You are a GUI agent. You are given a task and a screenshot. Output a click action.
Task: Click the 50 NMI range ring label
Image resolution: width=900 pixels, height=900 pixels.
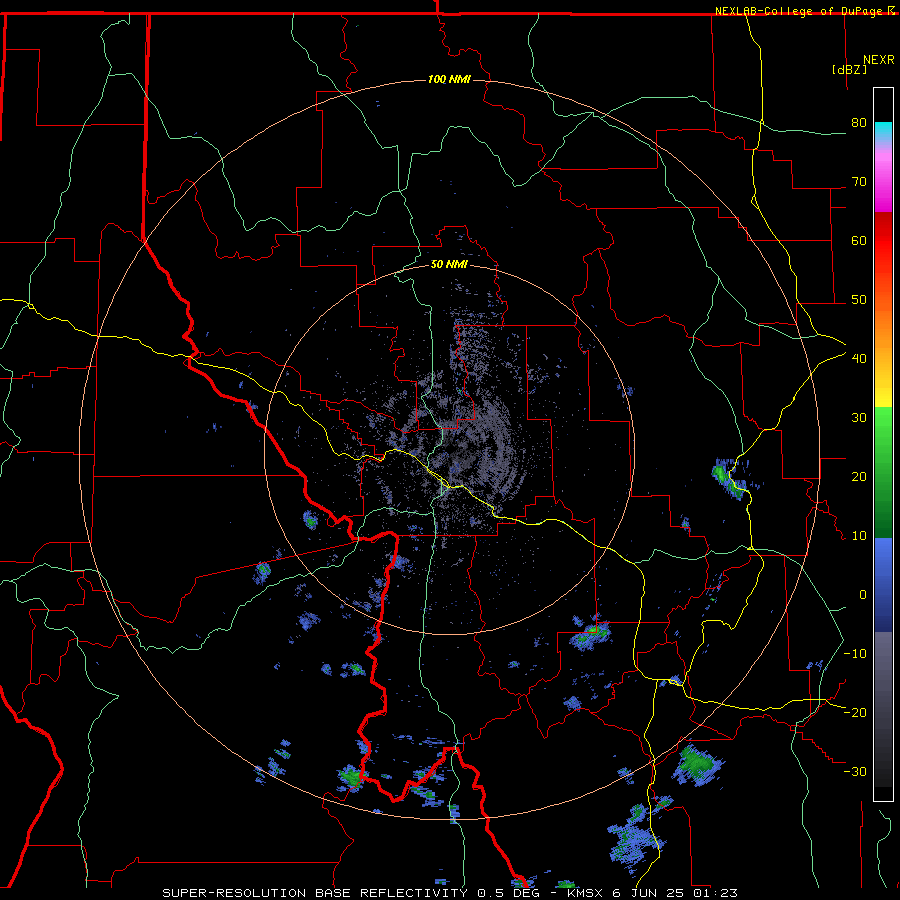[449, 265]
